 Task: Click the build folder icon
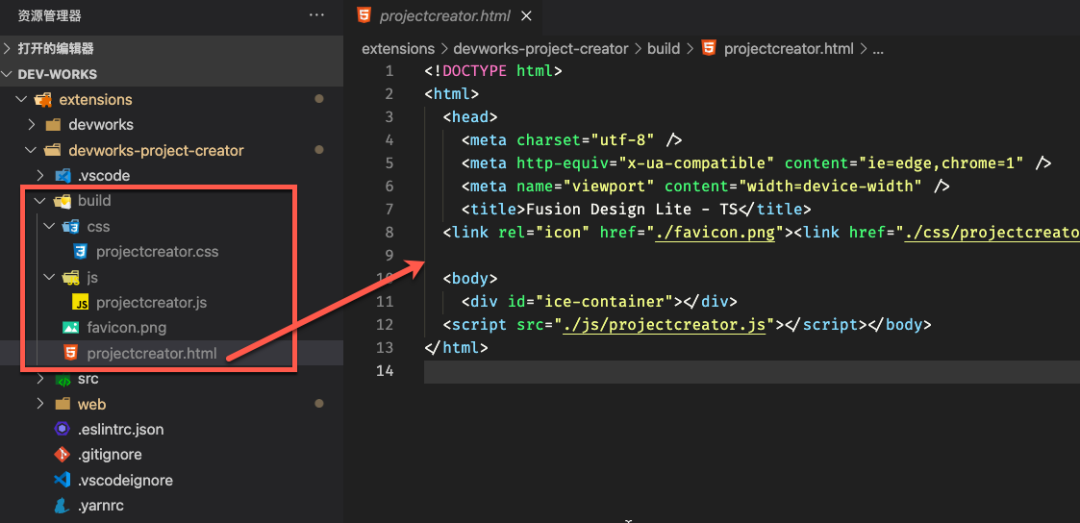coord(63,201)
